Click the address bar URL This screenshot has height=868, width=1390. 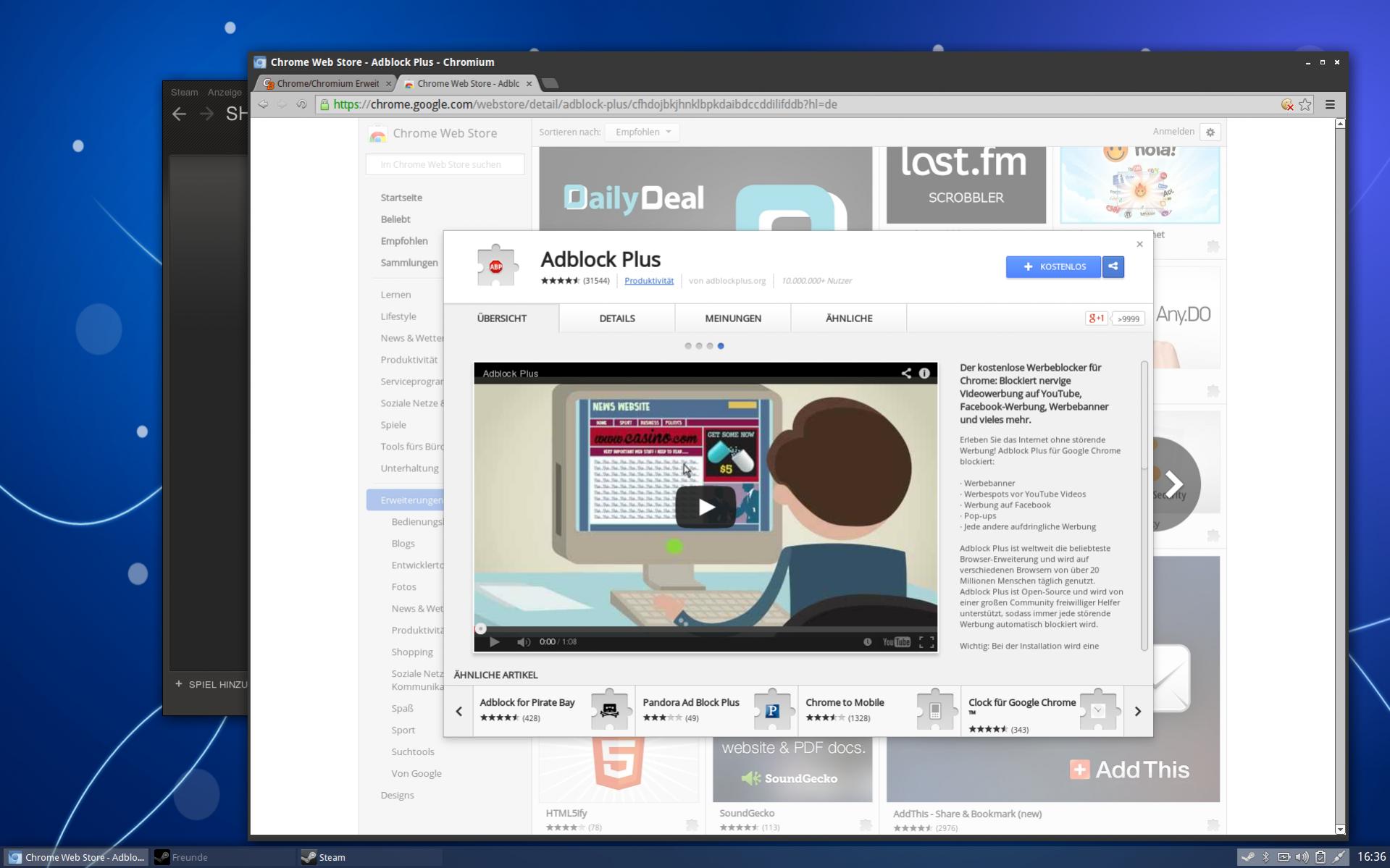pos(585,104)
